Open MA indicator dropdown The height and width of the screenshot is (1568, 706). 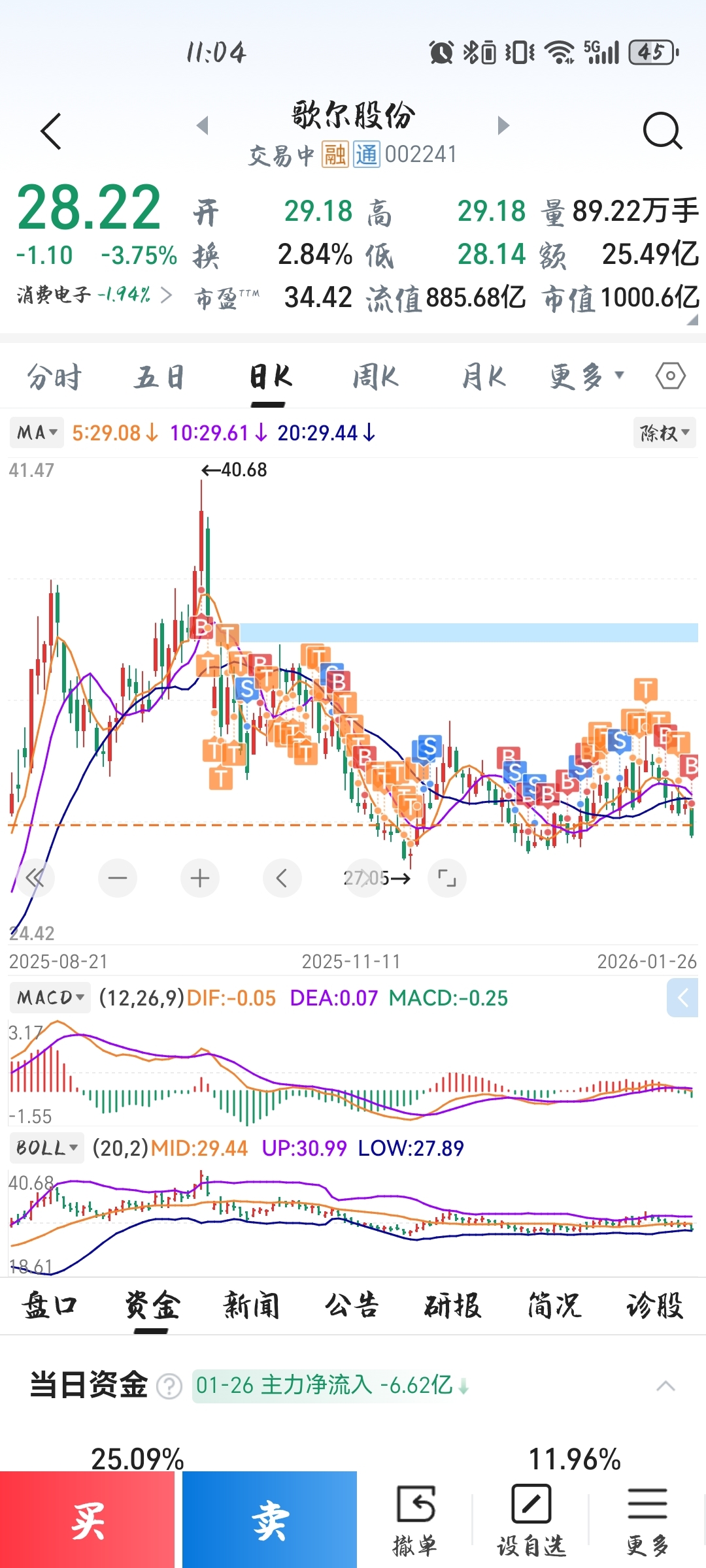37,433
